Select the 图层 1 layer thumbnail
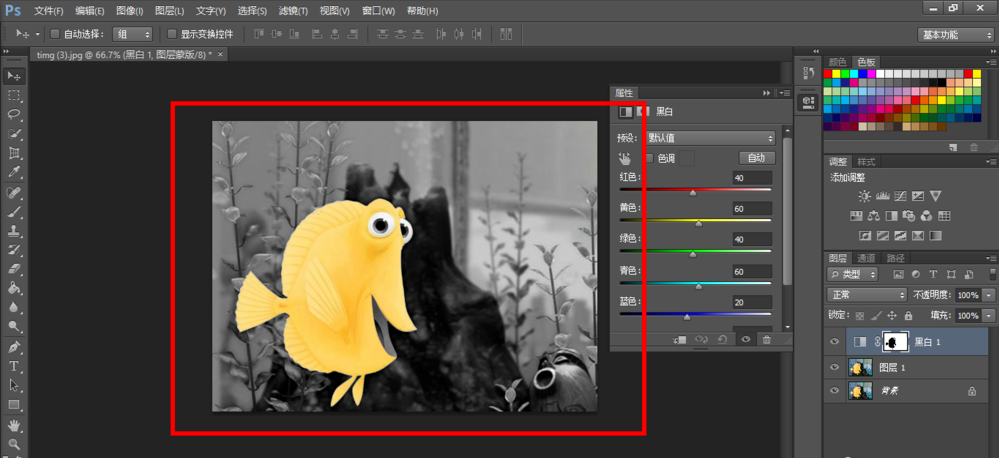 [860, 367]
